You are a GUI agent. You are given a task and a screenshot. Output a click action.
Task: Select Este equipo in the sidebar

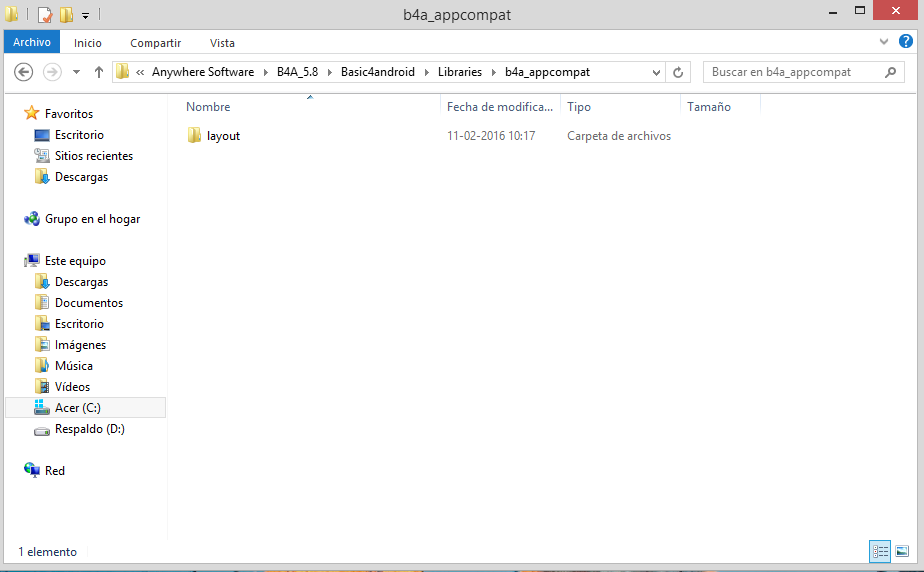[x=75, y=261]
